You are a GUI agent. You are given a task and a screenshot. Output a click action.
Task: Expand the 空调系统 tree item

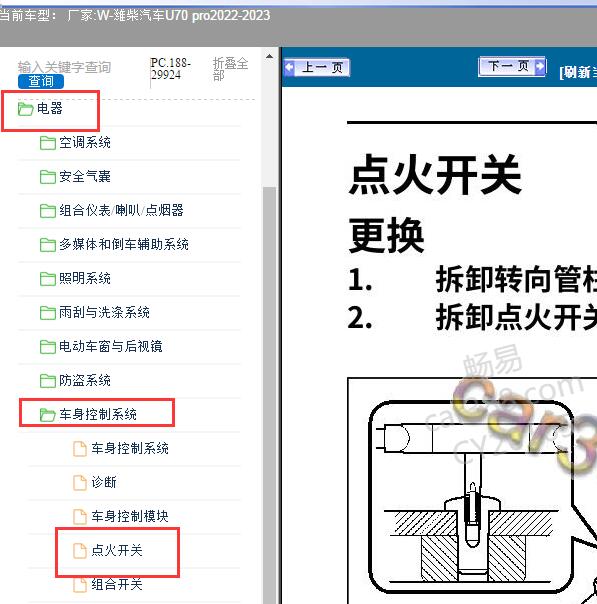coord(85,143)
